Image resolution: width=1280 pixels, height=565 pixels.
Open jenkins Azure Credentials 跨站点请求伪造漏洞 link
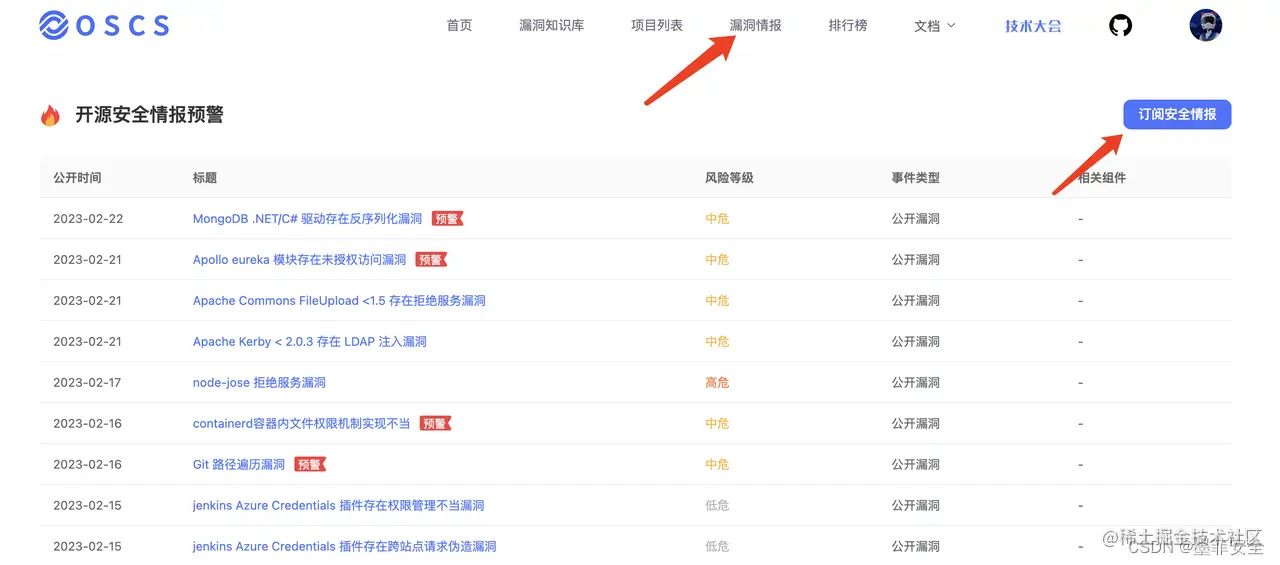[345, 546]
